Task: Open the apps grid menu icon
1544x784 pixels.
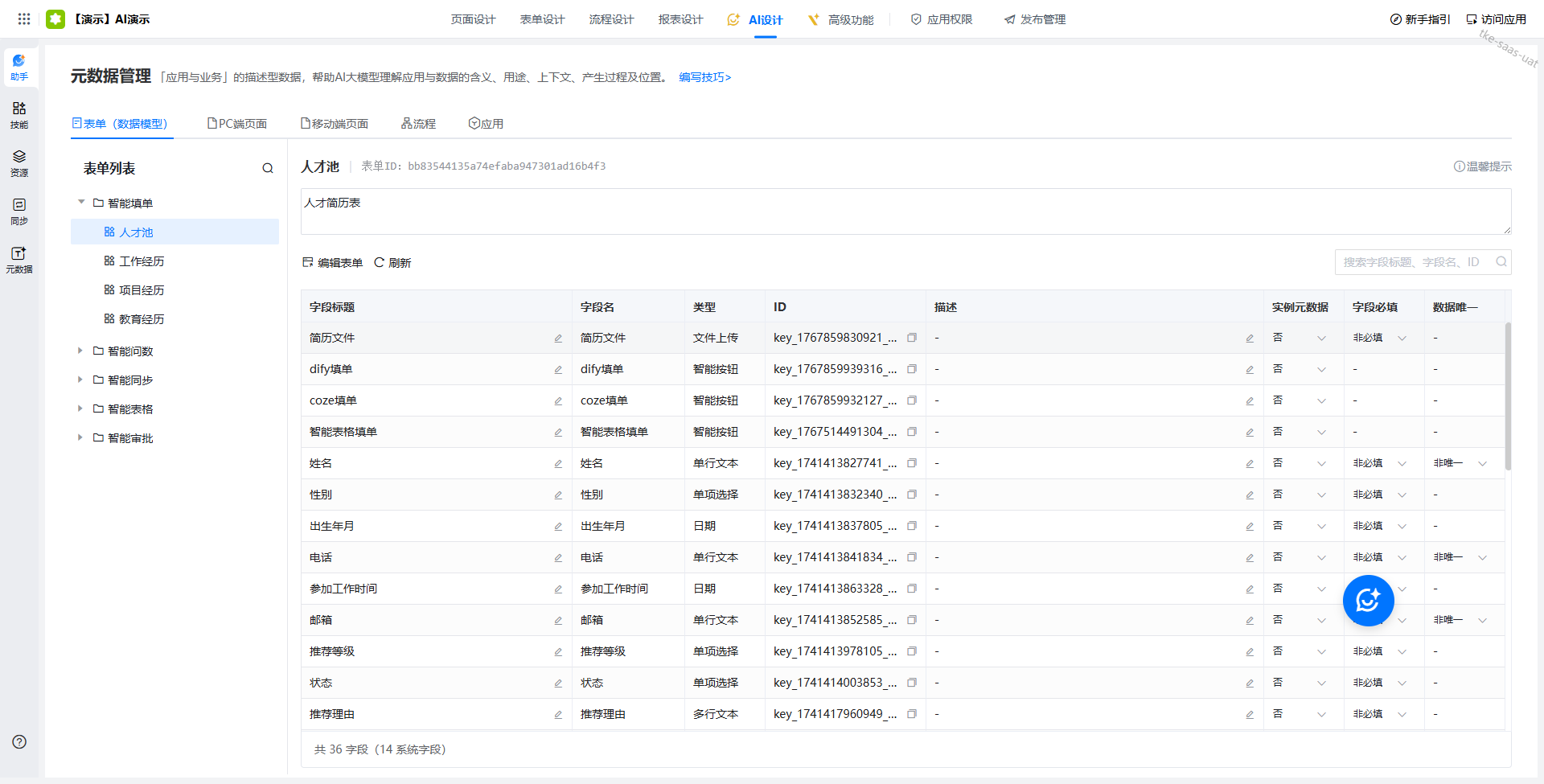Action: point(24,18)
